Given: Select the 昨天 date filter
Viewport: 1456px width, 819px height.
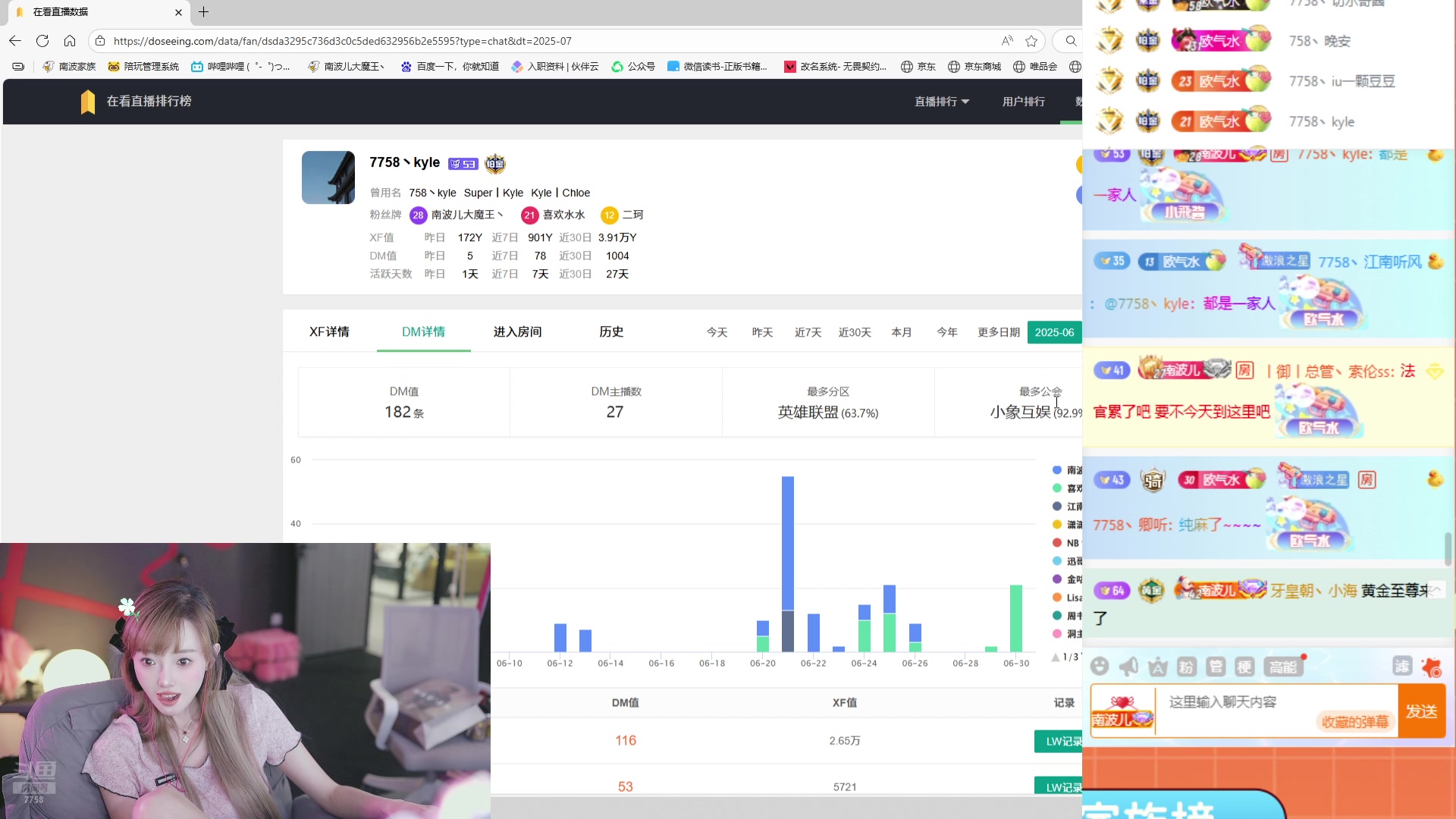Looking at the screenshot, I should [x=762, y=332].
